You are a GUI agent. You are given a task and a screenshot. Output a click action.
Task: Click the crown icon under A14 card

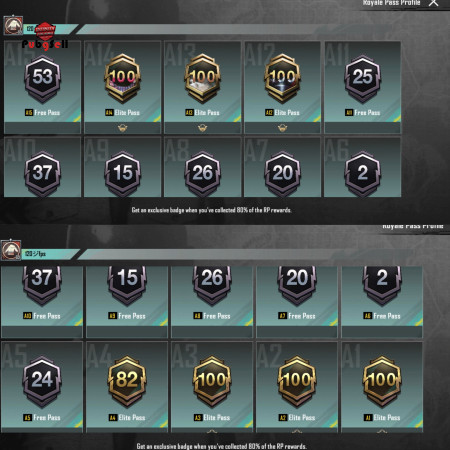tap(122, 128)
